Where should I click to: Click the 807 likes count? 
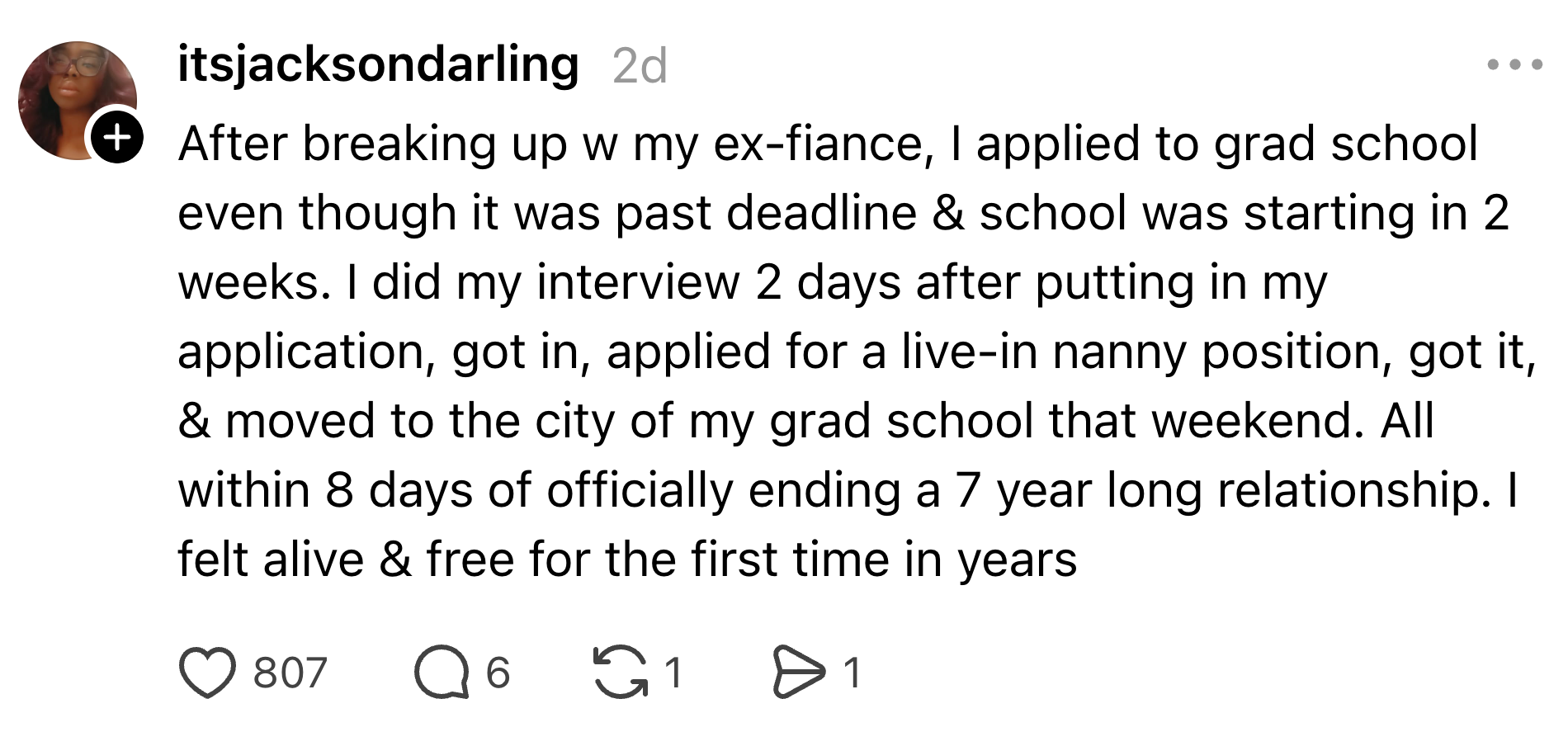coord(290,673)
